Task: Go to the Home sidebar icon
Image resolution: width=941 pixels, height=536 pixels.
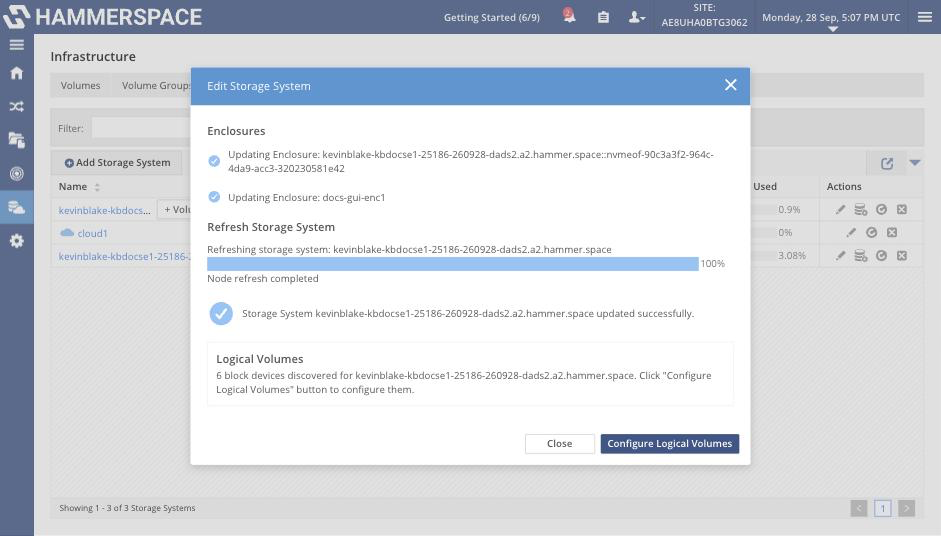Action: click(x=17, y=73)
